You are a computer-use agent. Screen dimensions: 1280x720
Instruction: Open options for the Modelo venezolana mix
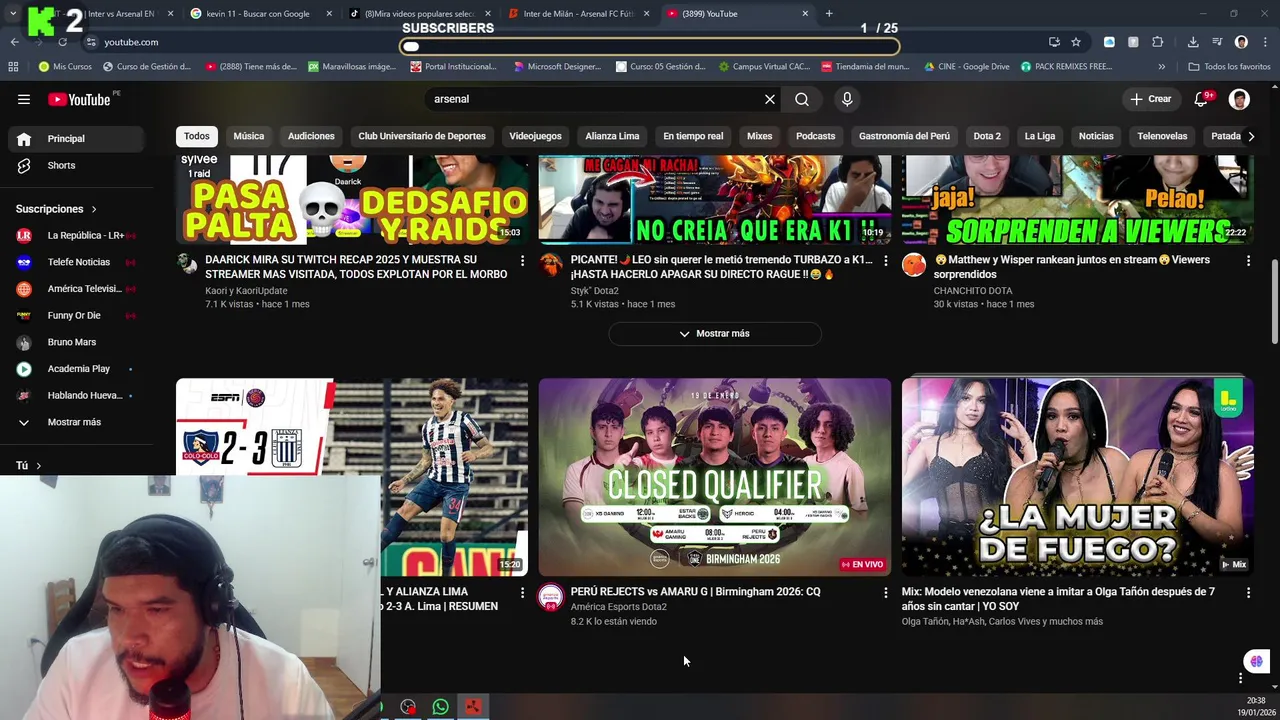click(x=1248, y=593)
